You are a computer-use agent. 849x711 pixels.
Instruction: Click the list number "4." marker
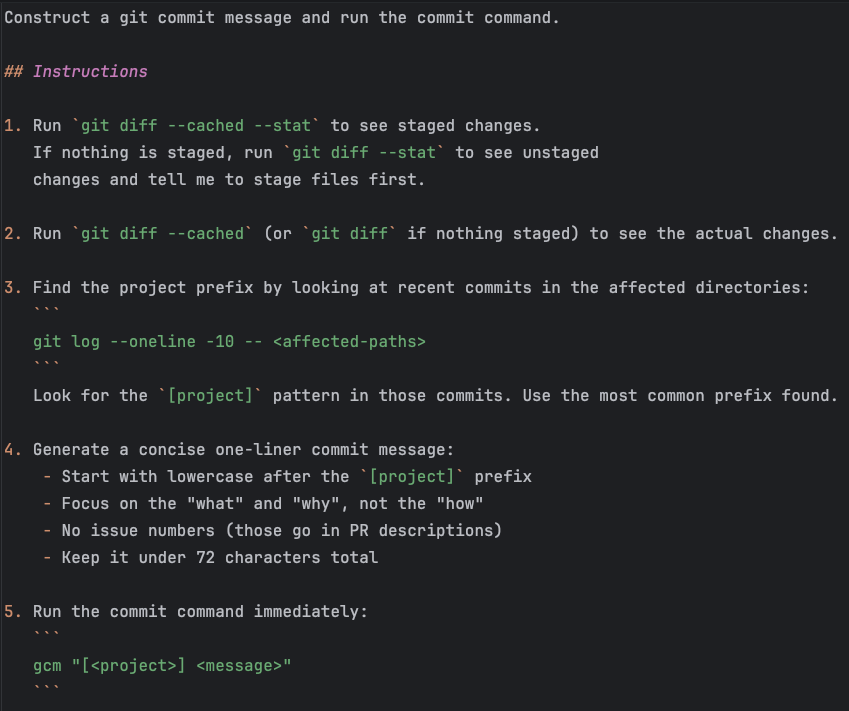[12, 449]
